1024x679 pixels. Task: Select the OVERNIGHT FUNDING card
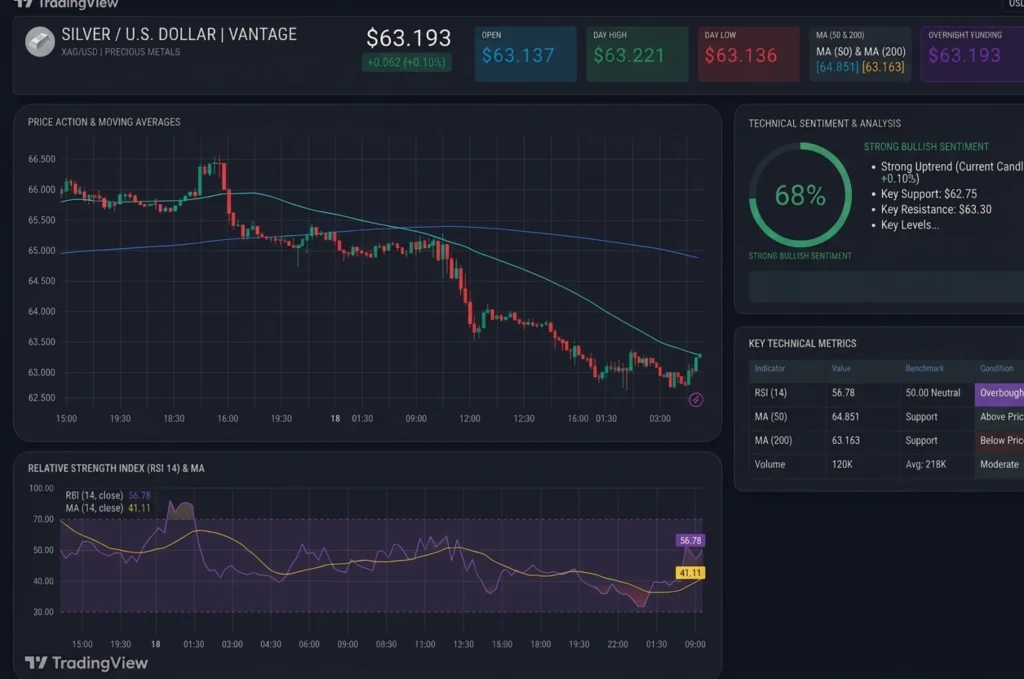(x=972, y=54)
